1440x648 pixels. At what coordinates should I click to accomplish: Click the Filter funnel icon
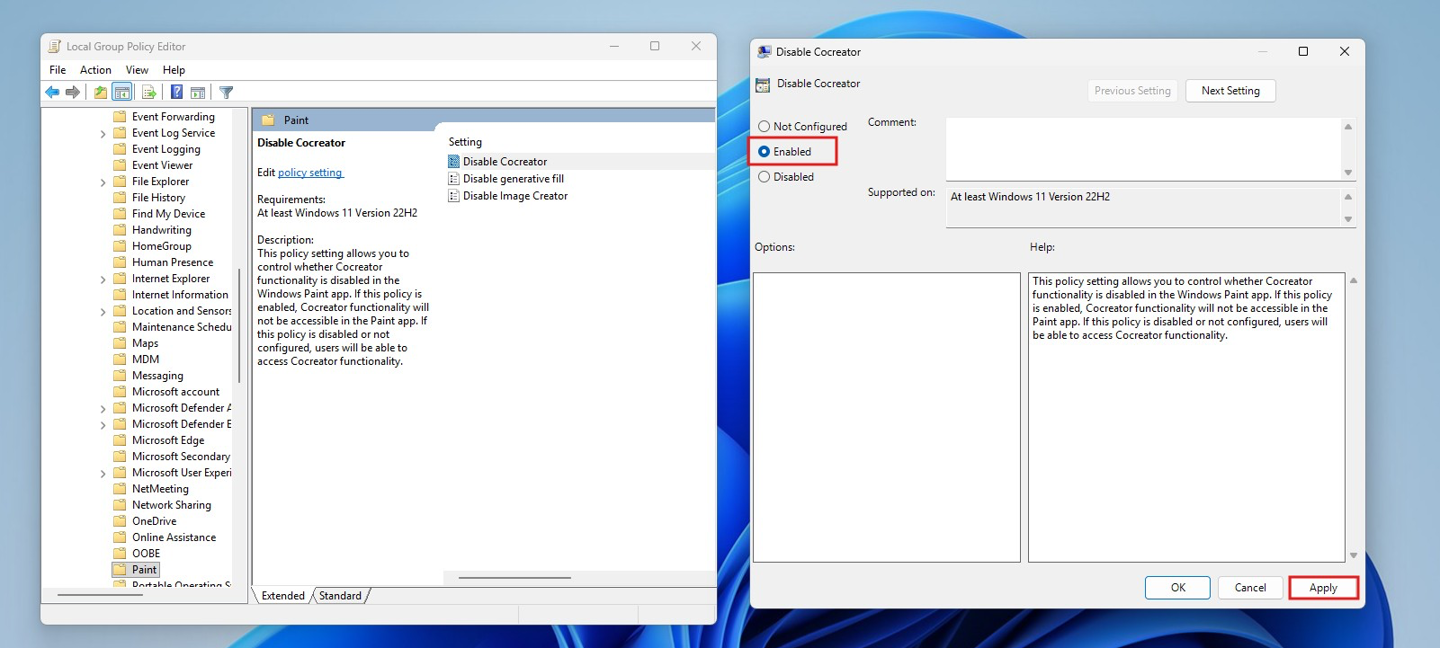(226, 92)
